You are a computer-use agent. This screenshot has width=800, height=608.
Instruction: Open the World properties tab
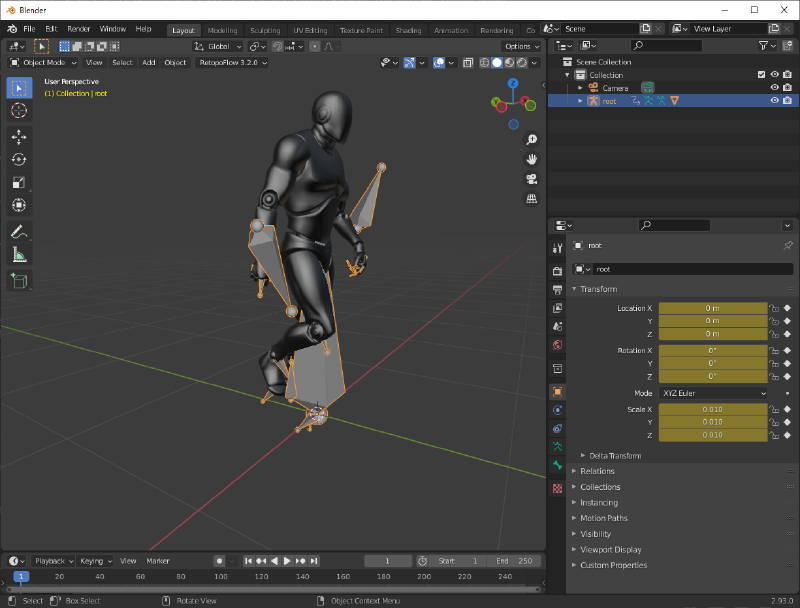[x=557, y=345]
